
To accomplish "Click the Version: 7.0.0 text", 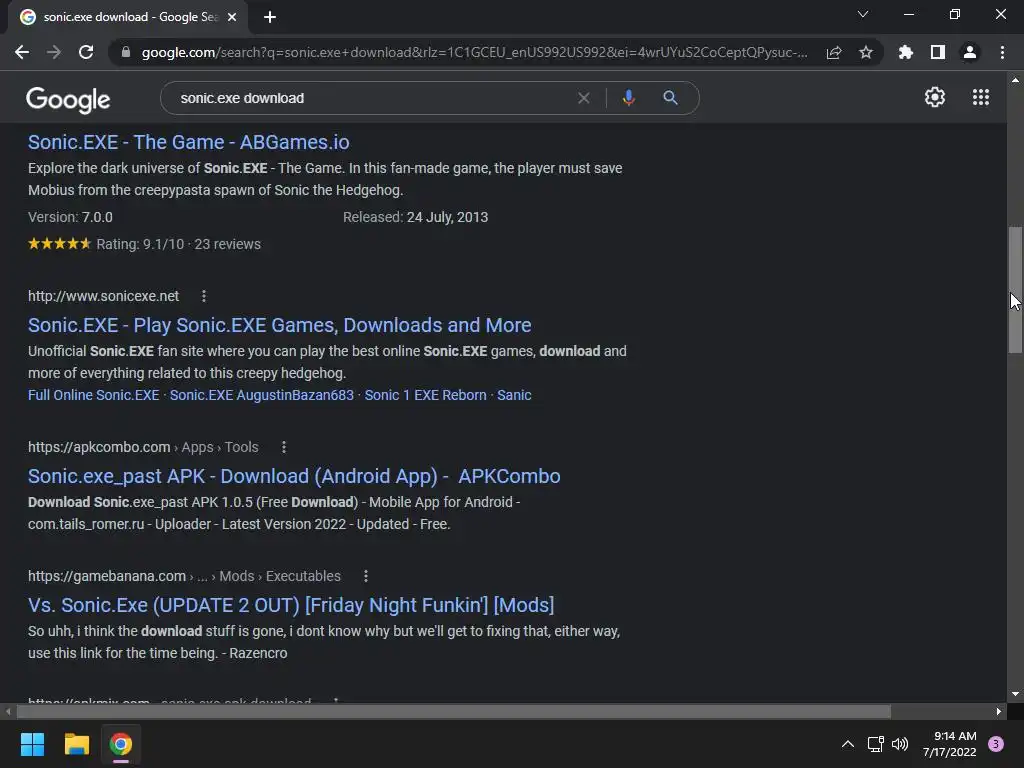I will 70,217.
